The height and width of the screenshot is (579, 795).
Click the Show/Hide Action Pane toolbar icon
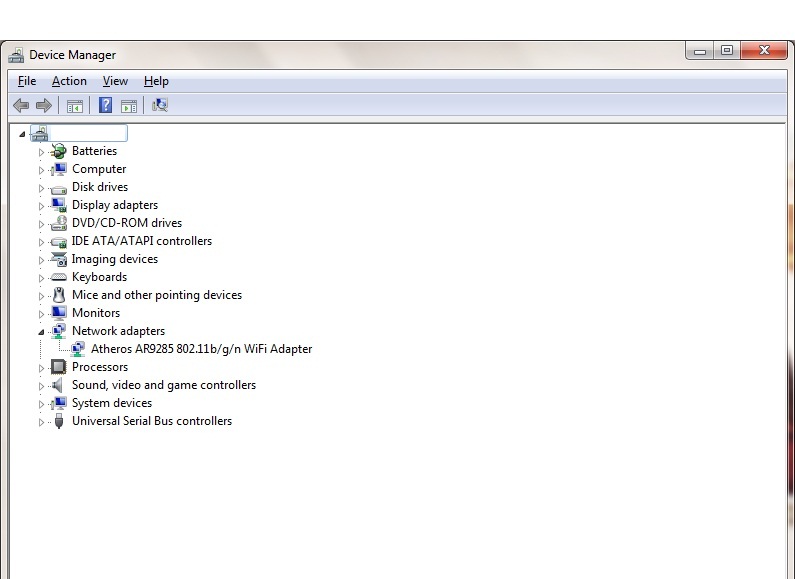click(x=129, y=106)
